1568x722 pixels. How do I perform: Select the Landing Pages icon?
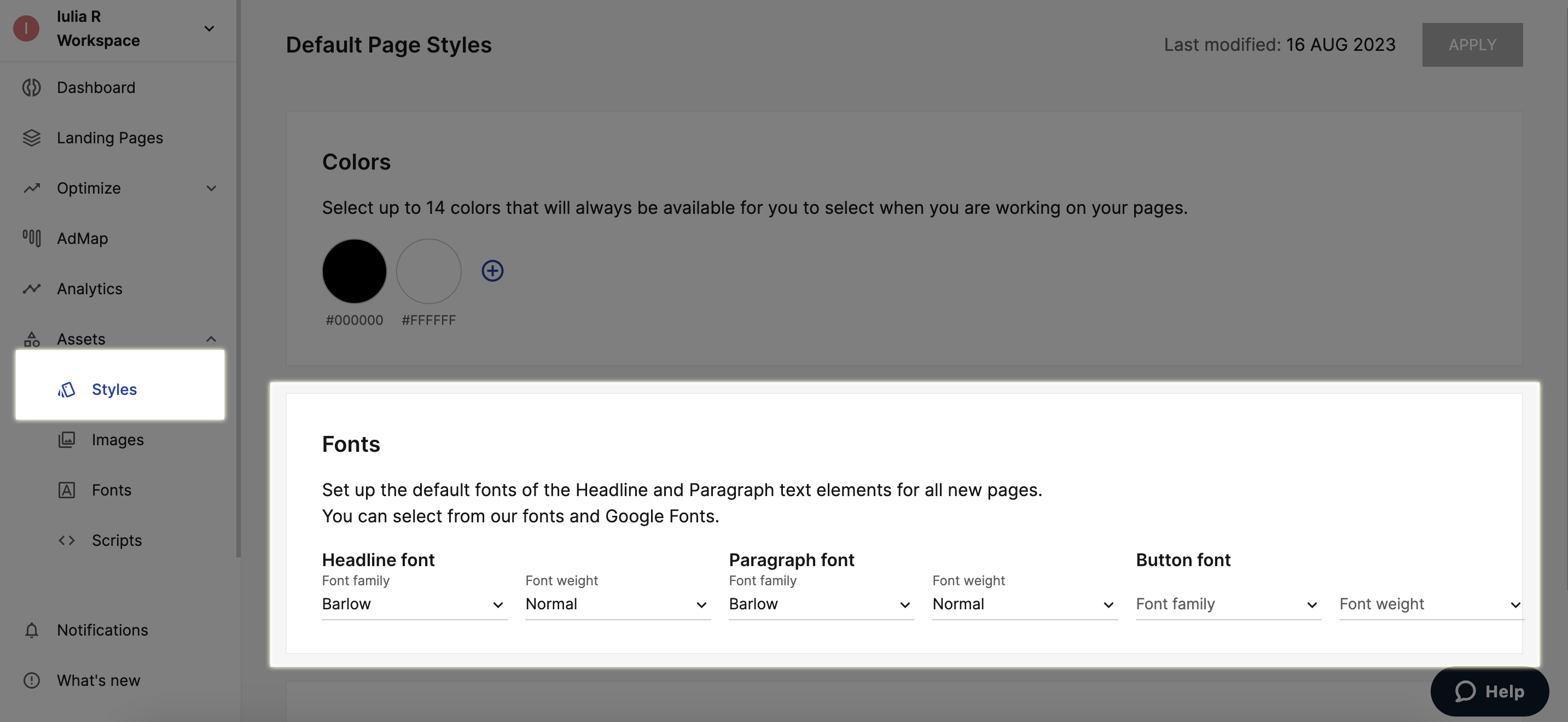coord(31,138)
